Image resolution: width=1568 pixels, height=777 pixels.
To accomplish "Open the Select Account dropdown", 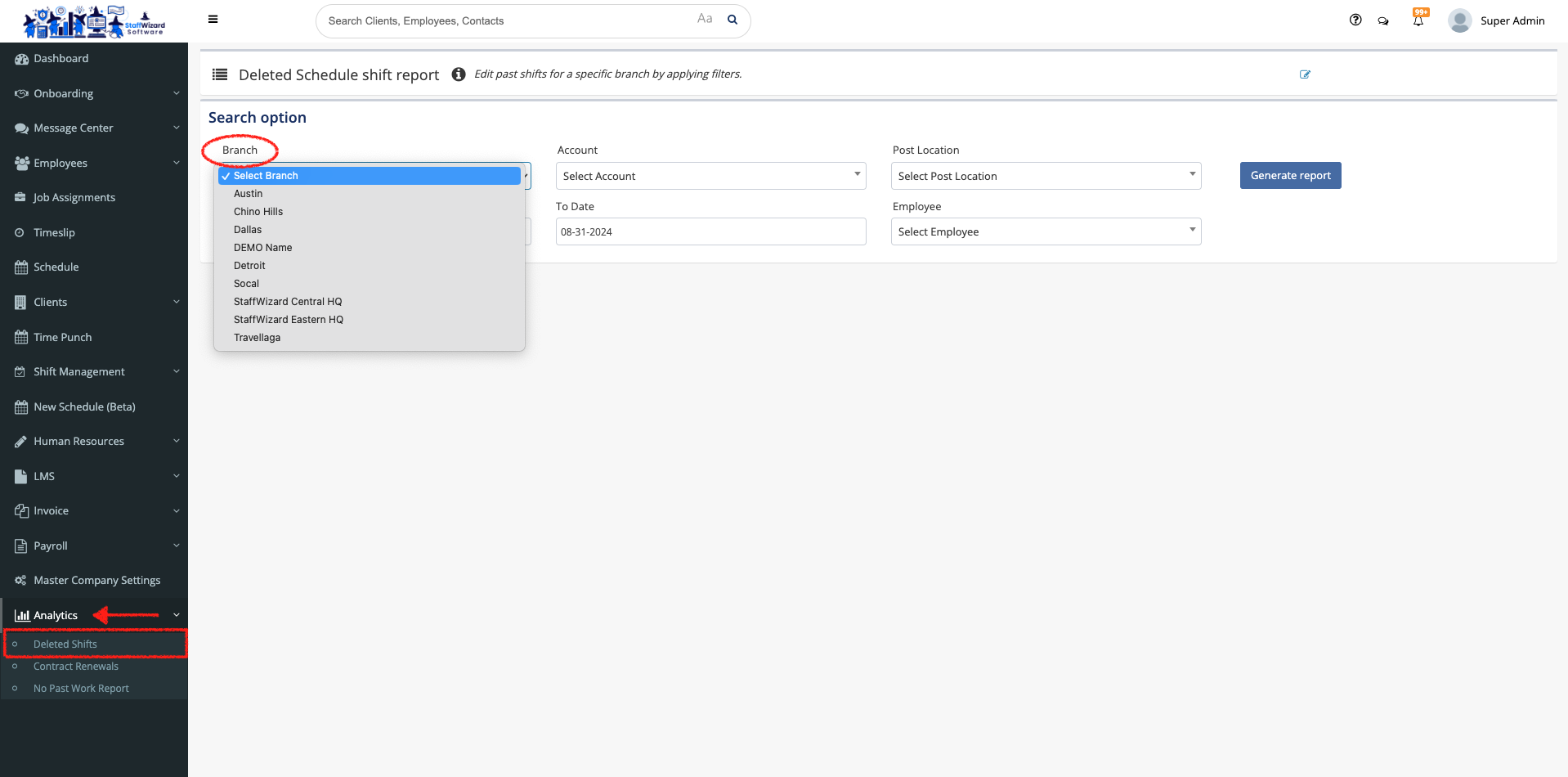I will point(710,176).
